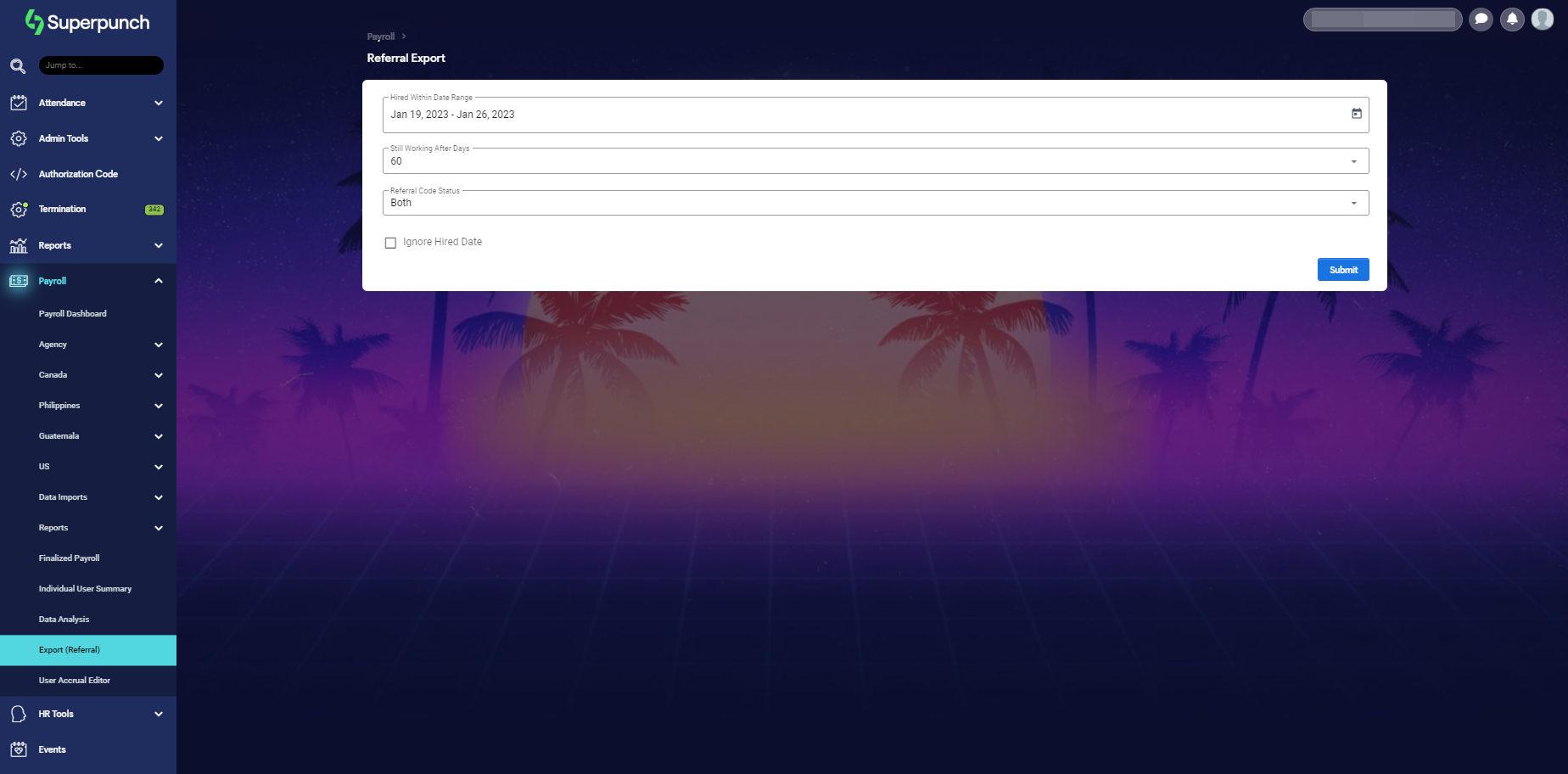Click the notifications bell icon
This screenshot has height=774, width=1568.
click(x=1512, y=19)
